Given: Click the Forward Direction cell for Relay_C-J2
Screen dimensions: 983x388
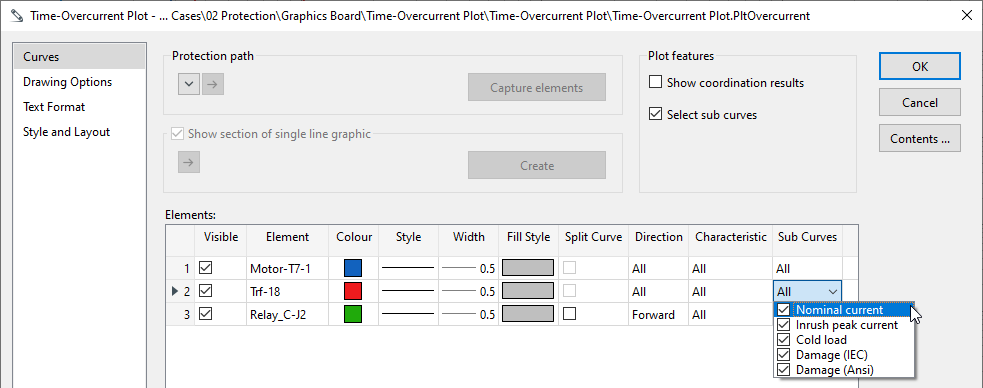Looking at the screenshot, I should click(658, 315).
